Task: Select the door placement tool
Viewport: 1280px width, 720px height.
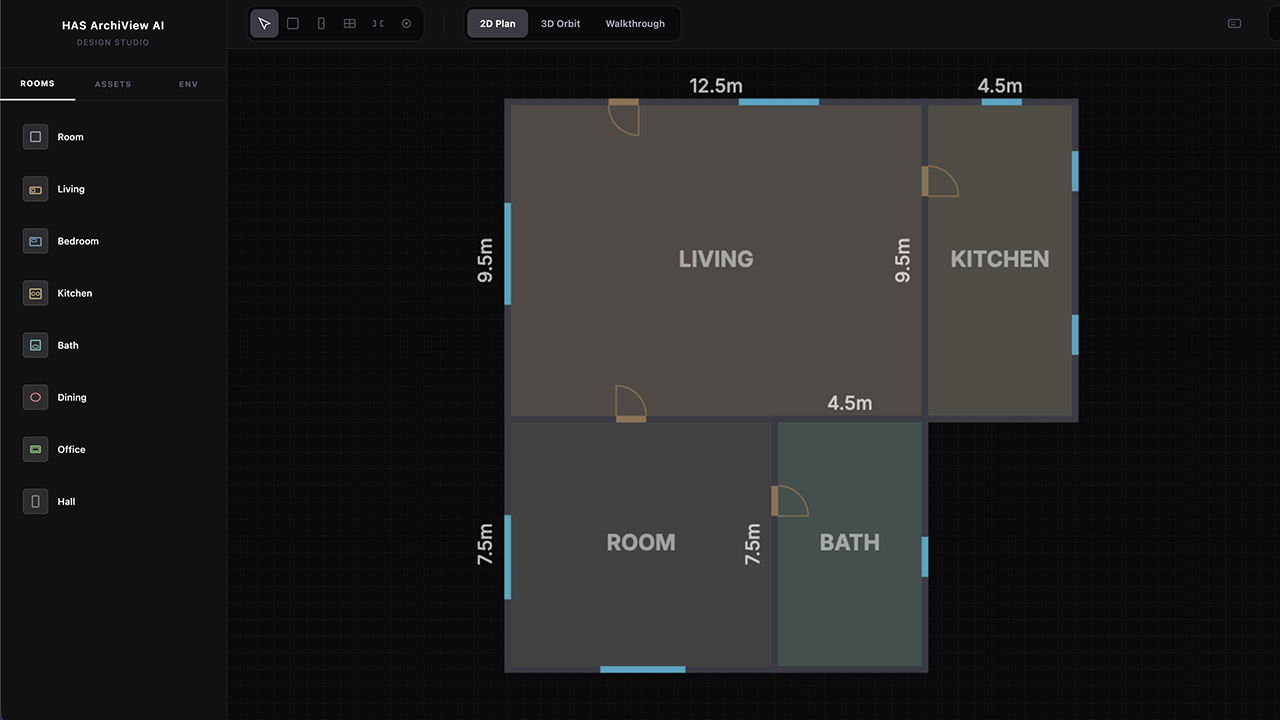Action: 377,23
